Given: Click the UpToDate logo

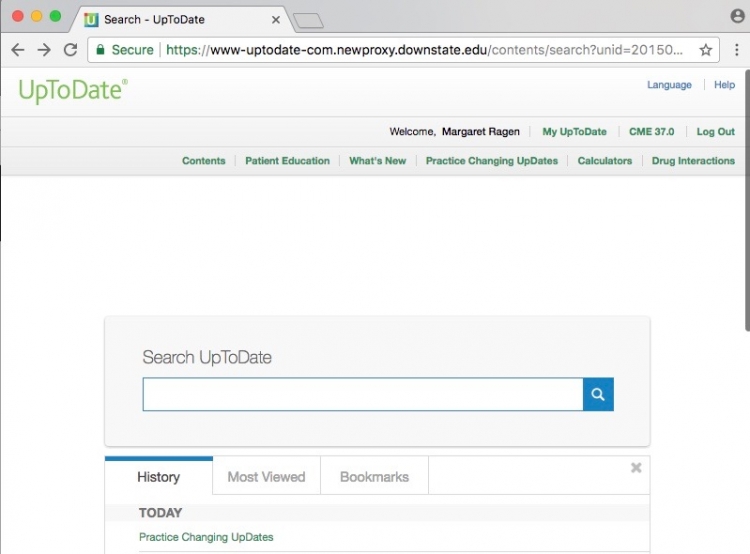Looking at the screenshot, I should pos(73,90).
